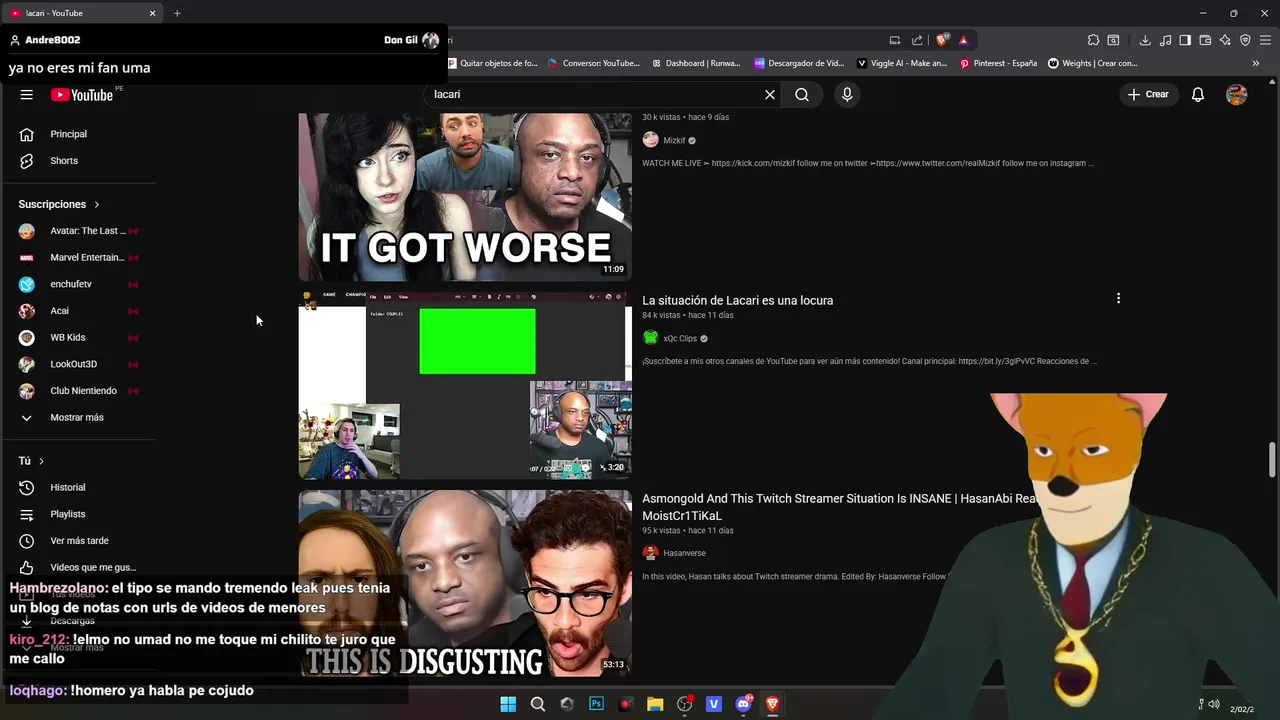Click the Crear button
Viewport: 1280px width, 720px height.
click(1148, 94)
